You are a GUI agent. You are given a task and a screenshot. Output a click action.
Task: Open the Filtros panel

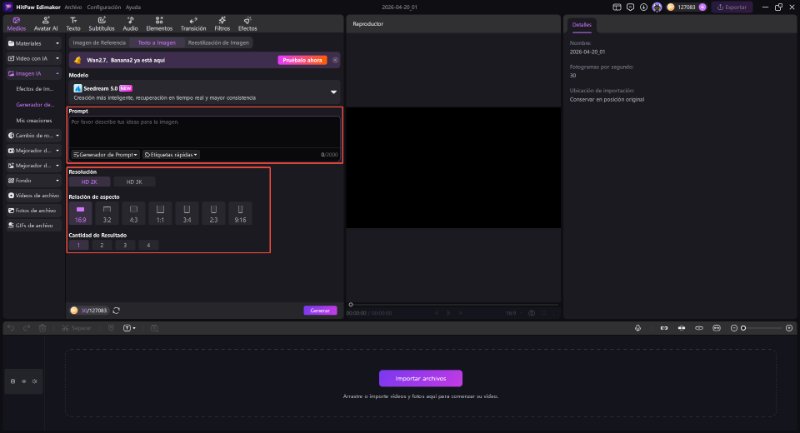222,24
